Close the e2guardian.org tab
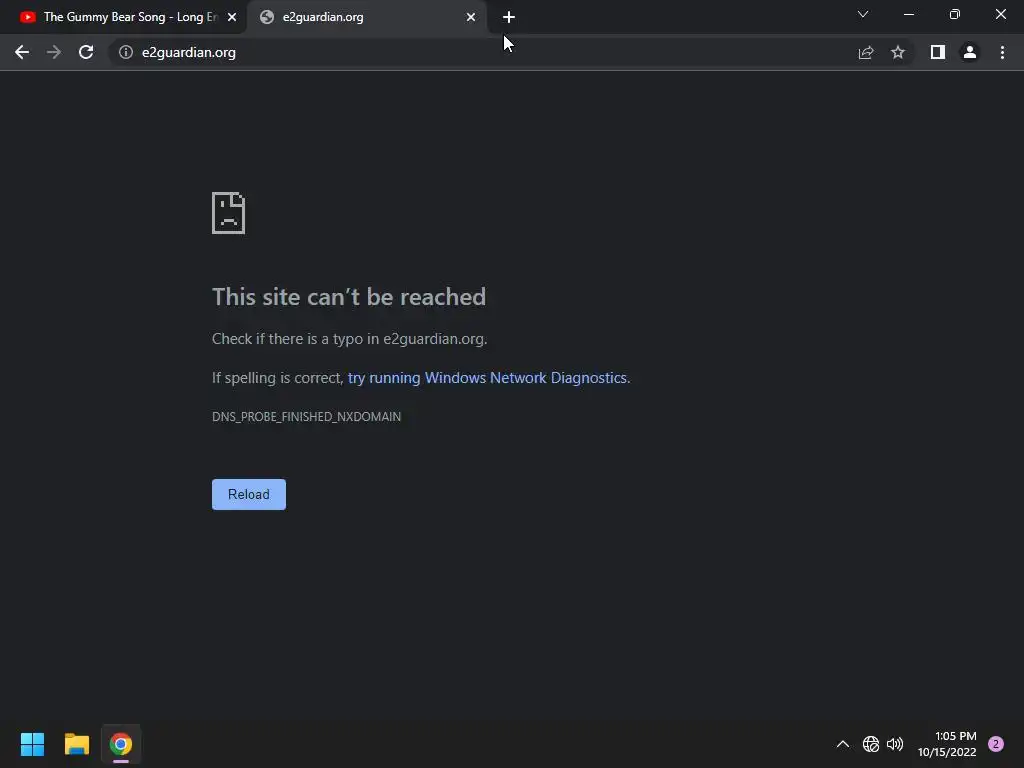Image resolution: width=1024 pixels, height=768 pixels. 471,17
